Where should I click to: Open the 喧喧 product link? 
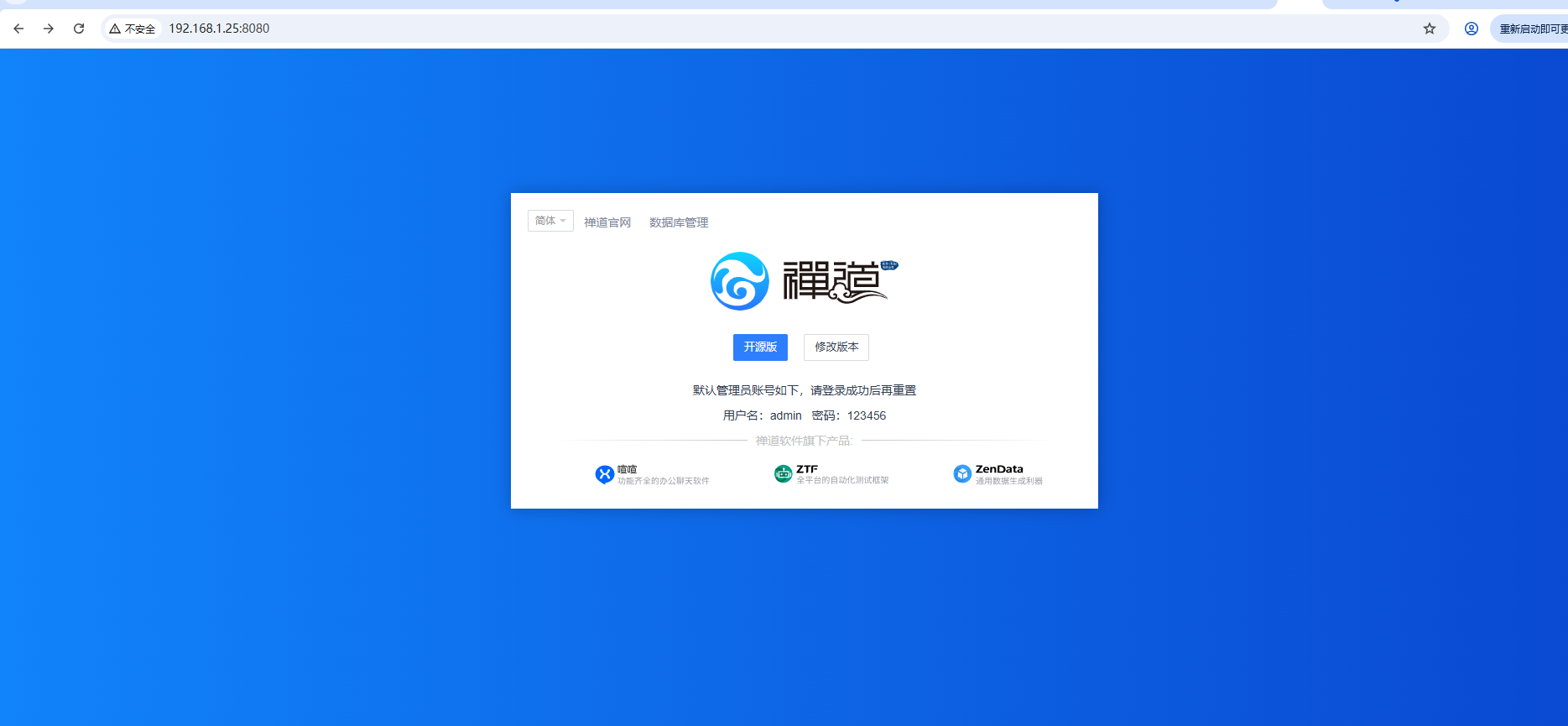(653, 475)
